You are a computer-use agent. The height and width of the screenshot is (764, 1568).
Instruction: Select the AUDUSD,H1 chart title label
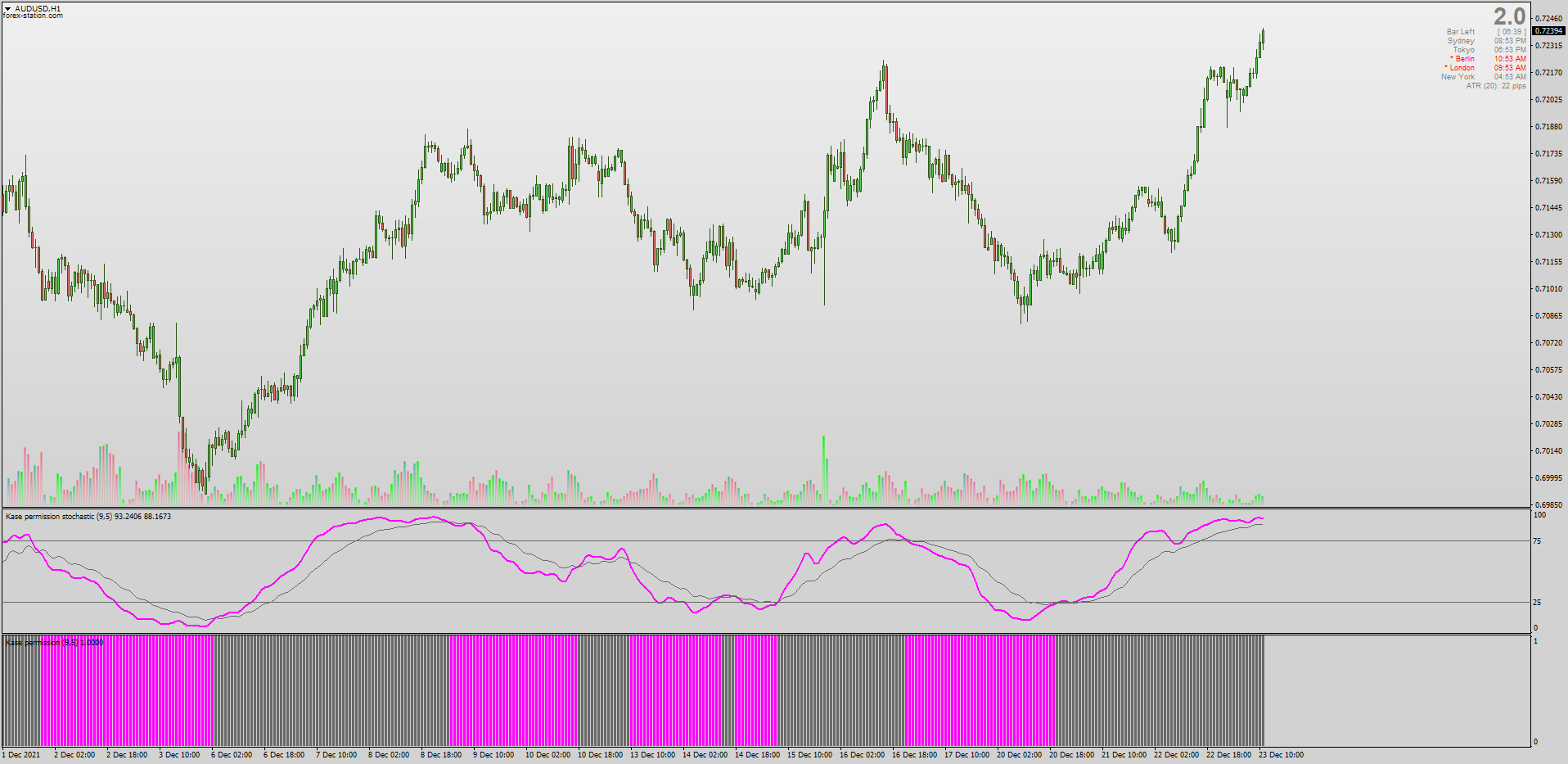click(x=38, y=8)
